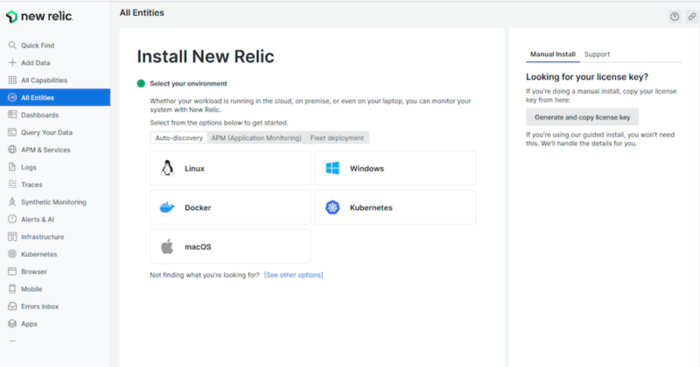
Task: Click the Kubernetes wheel icon in cards
Action: pos(333,208)
